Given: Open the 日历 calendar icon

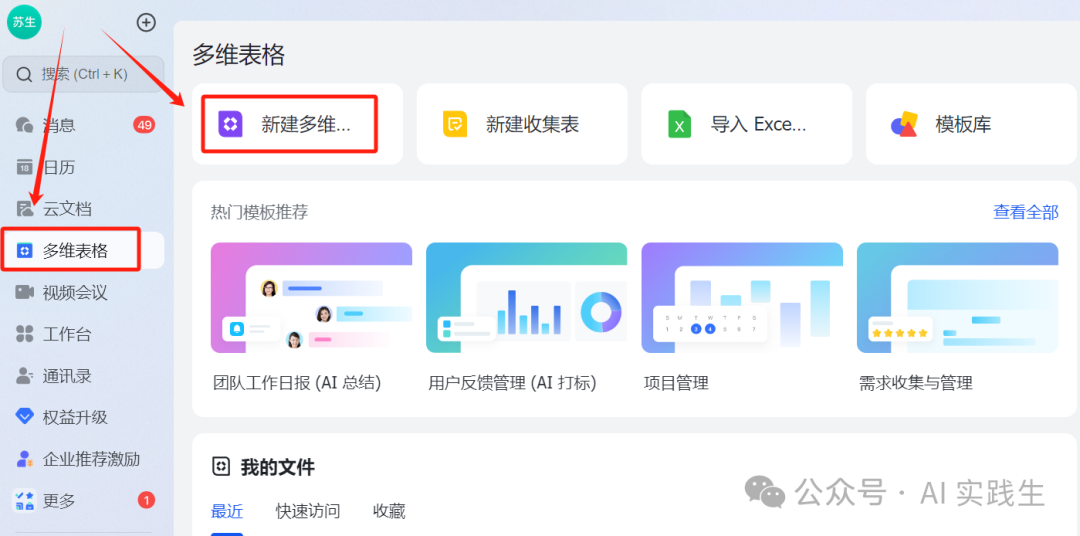Looking at the screenshot, I should click(25, 167).
